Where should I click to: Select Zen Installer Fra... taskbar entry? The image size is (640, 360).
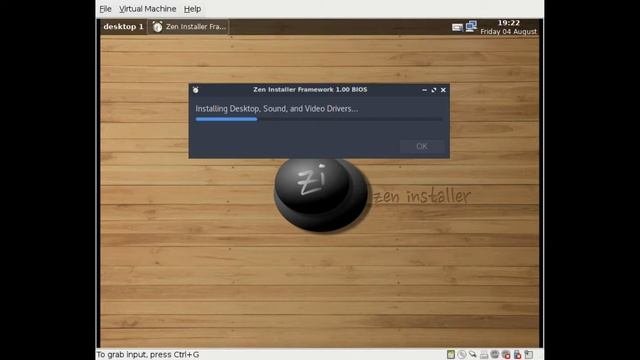pyautogui.click(x=189, y=27)
